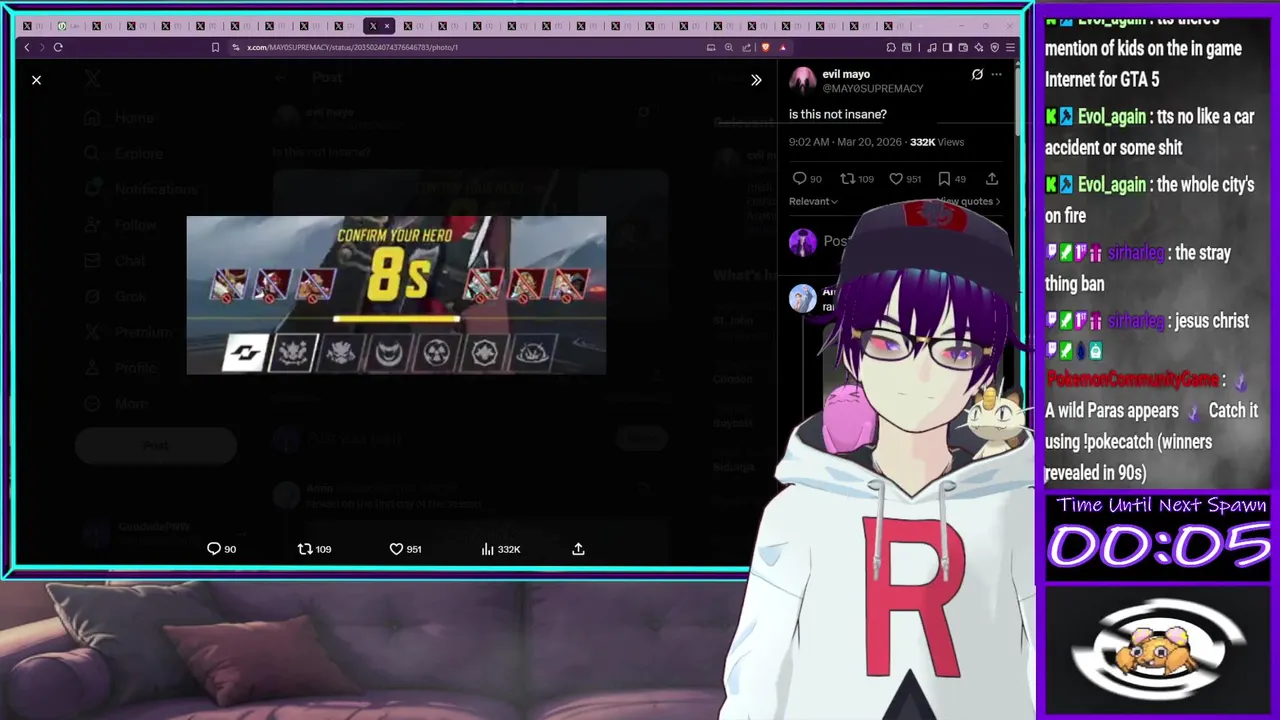
Task: Open the View quotes link
Action: coord(968,201)
